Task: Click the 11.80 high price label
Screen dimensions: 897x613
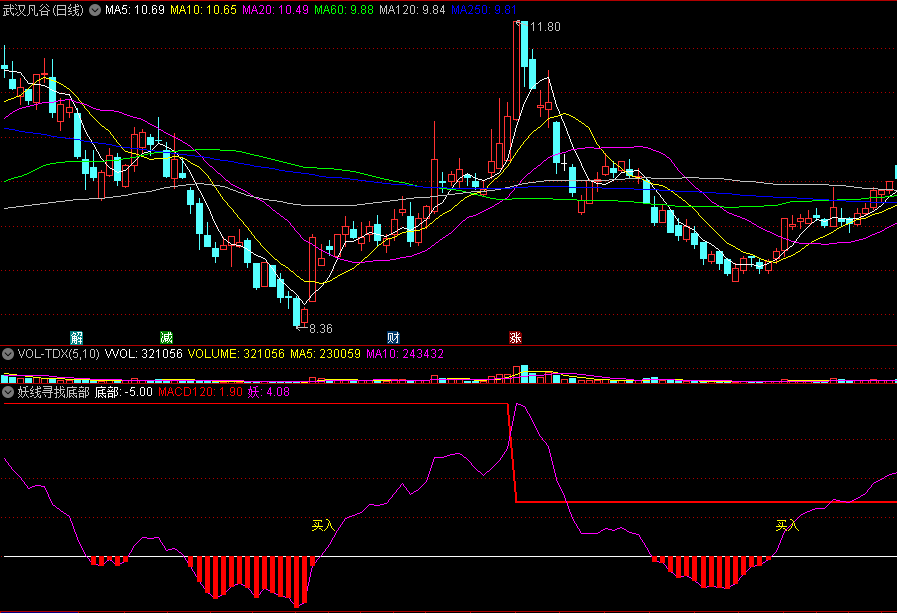Action: (x=545, y=27)
